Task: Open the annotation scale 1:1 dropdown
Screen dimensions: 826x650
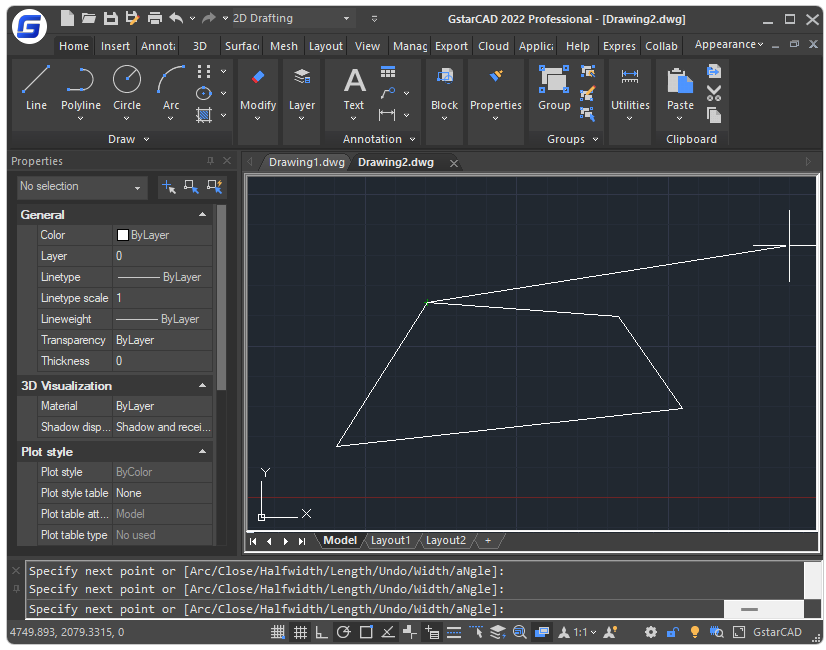Action: [x=585, y=632]
